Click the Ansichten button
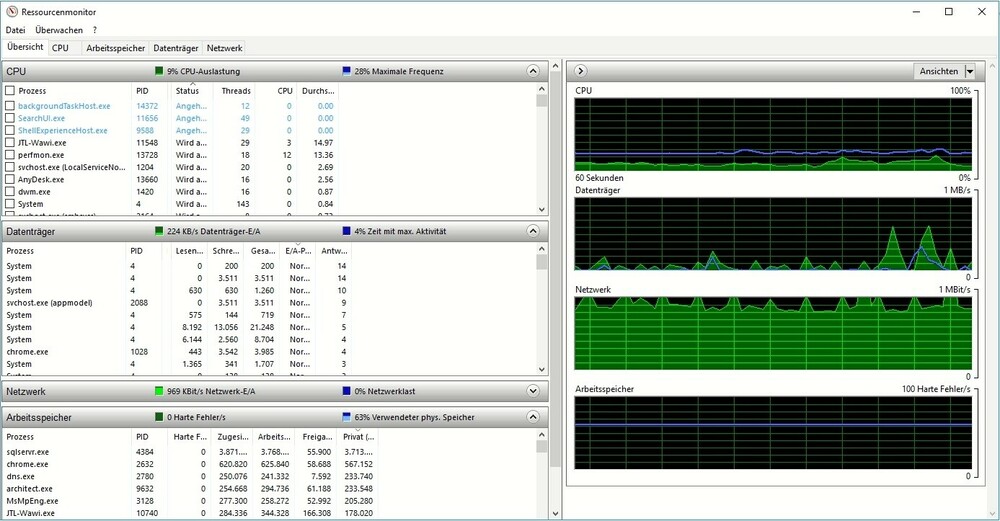This screenshot has height=521, width=1000. (938, 71)
